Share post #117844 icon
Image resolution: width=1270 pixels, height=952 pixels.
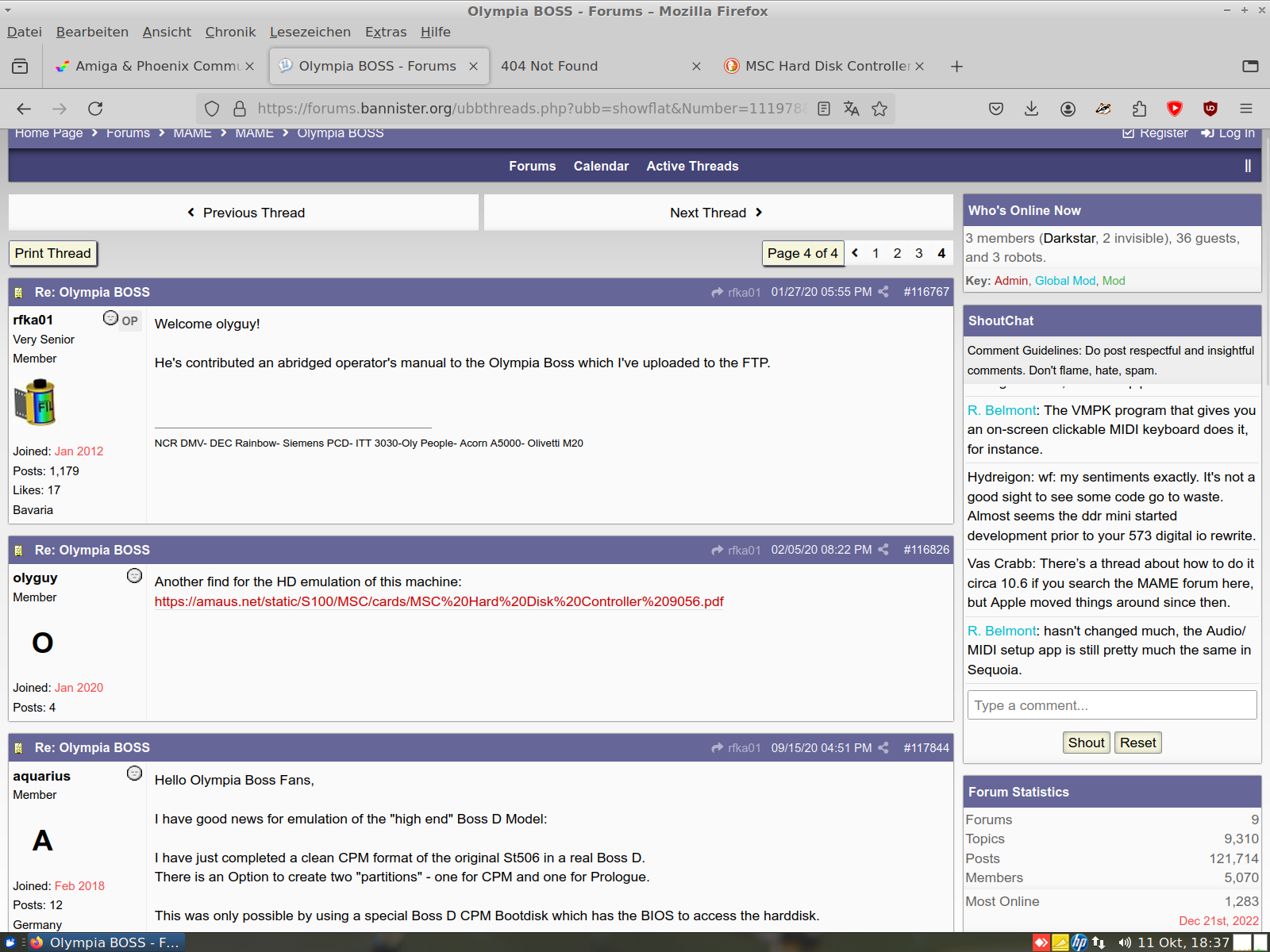coord(883,747)
